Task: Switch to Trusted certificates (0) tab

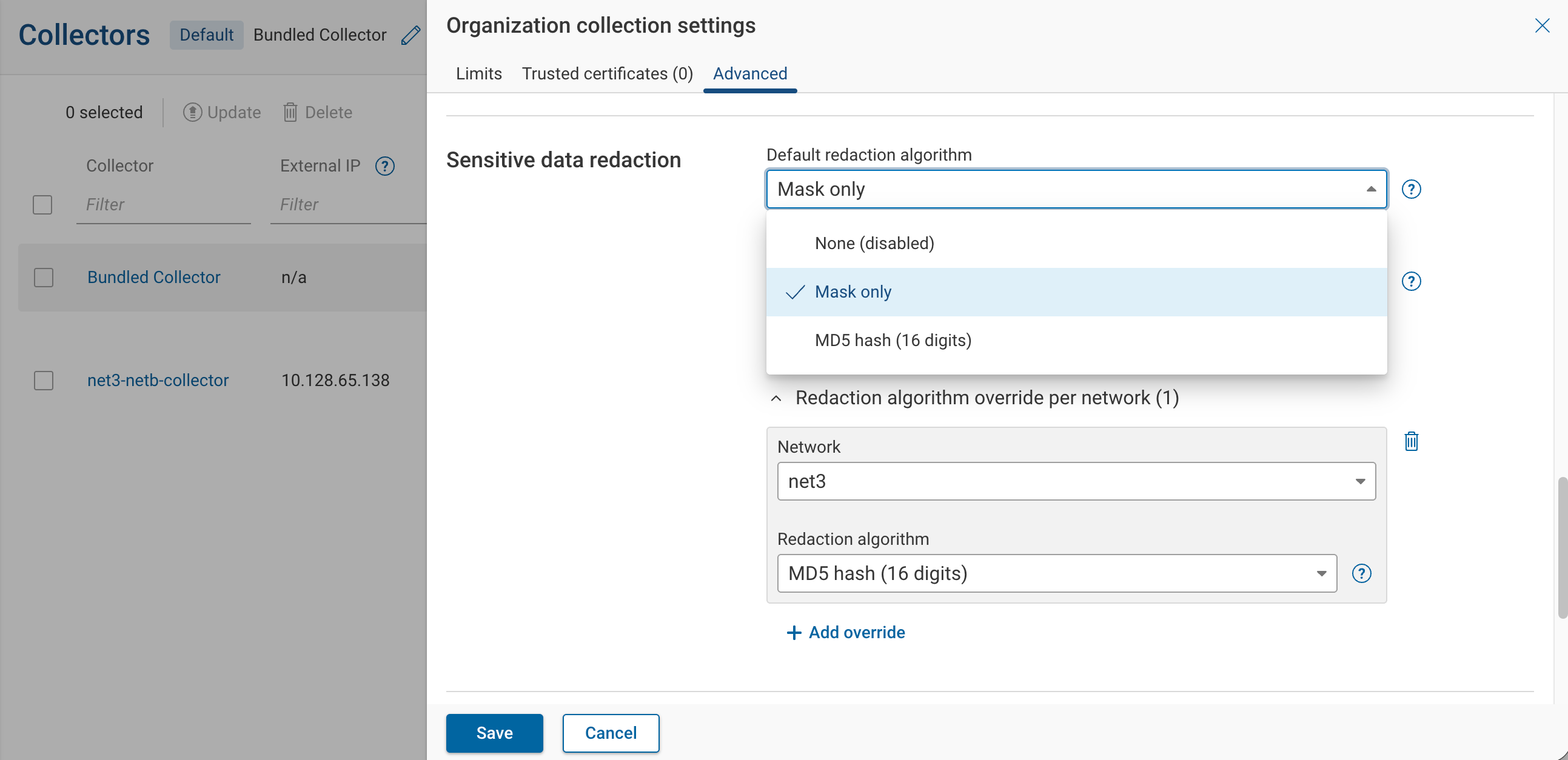Action: [608, 73]
